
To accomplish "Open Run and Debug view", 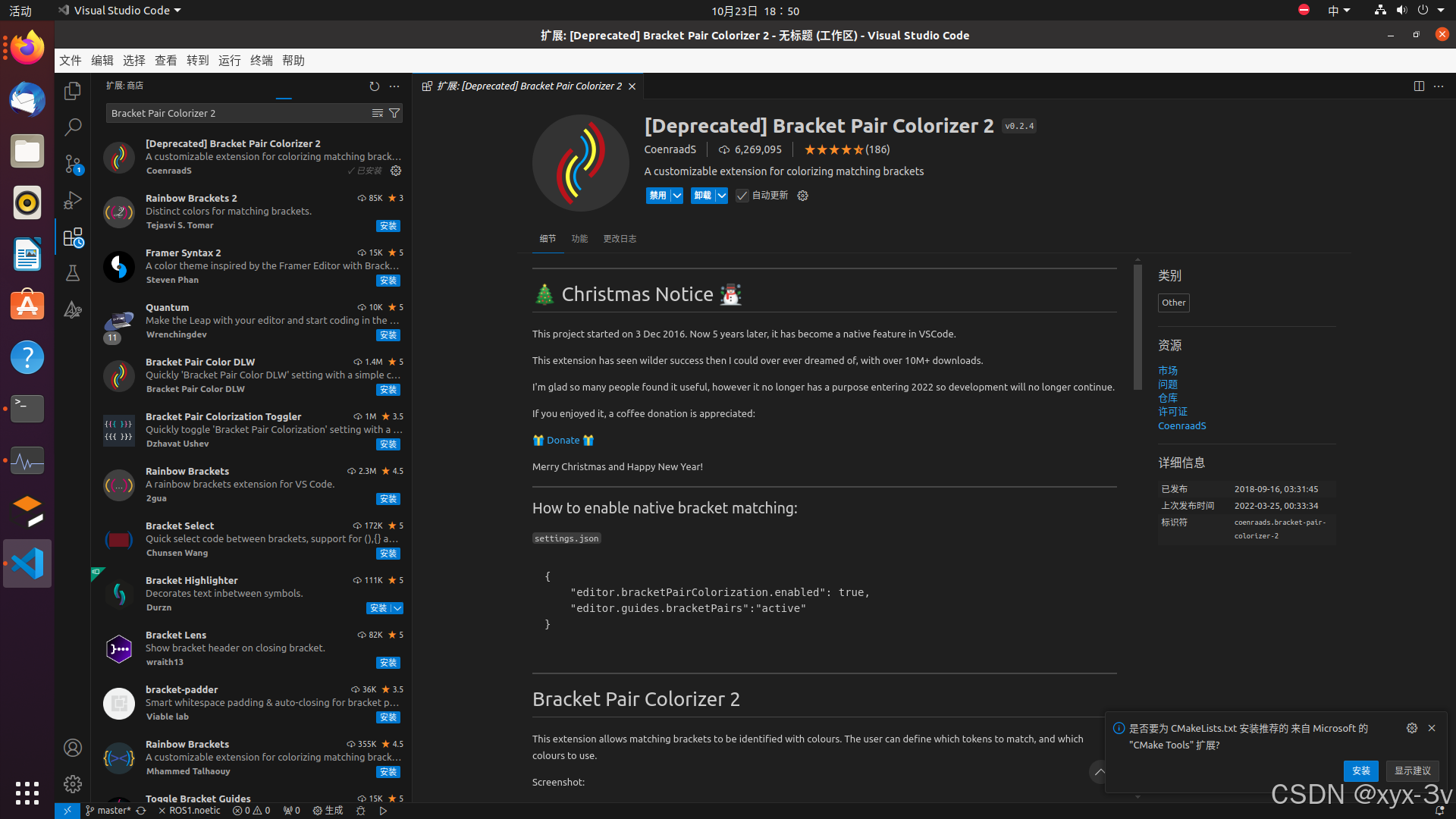I will click(x=73, y=200).
